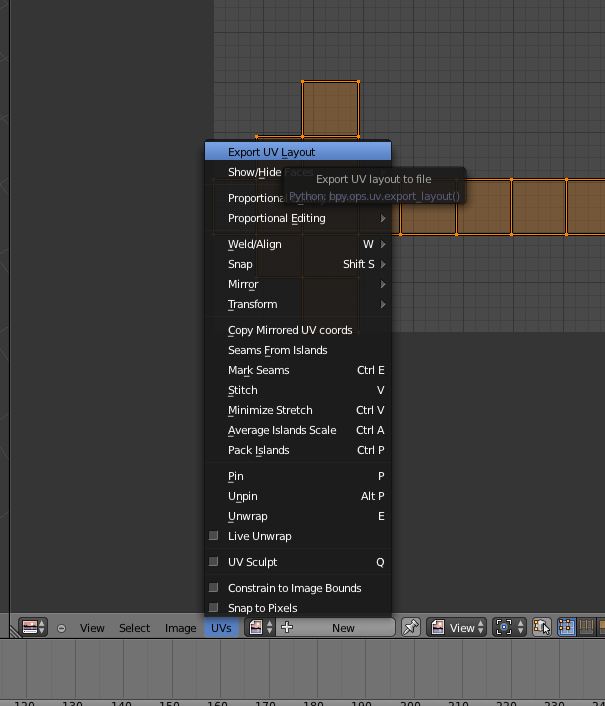Open the browse image datablock icon
This screenshot has width=605, height=706.
260,627
